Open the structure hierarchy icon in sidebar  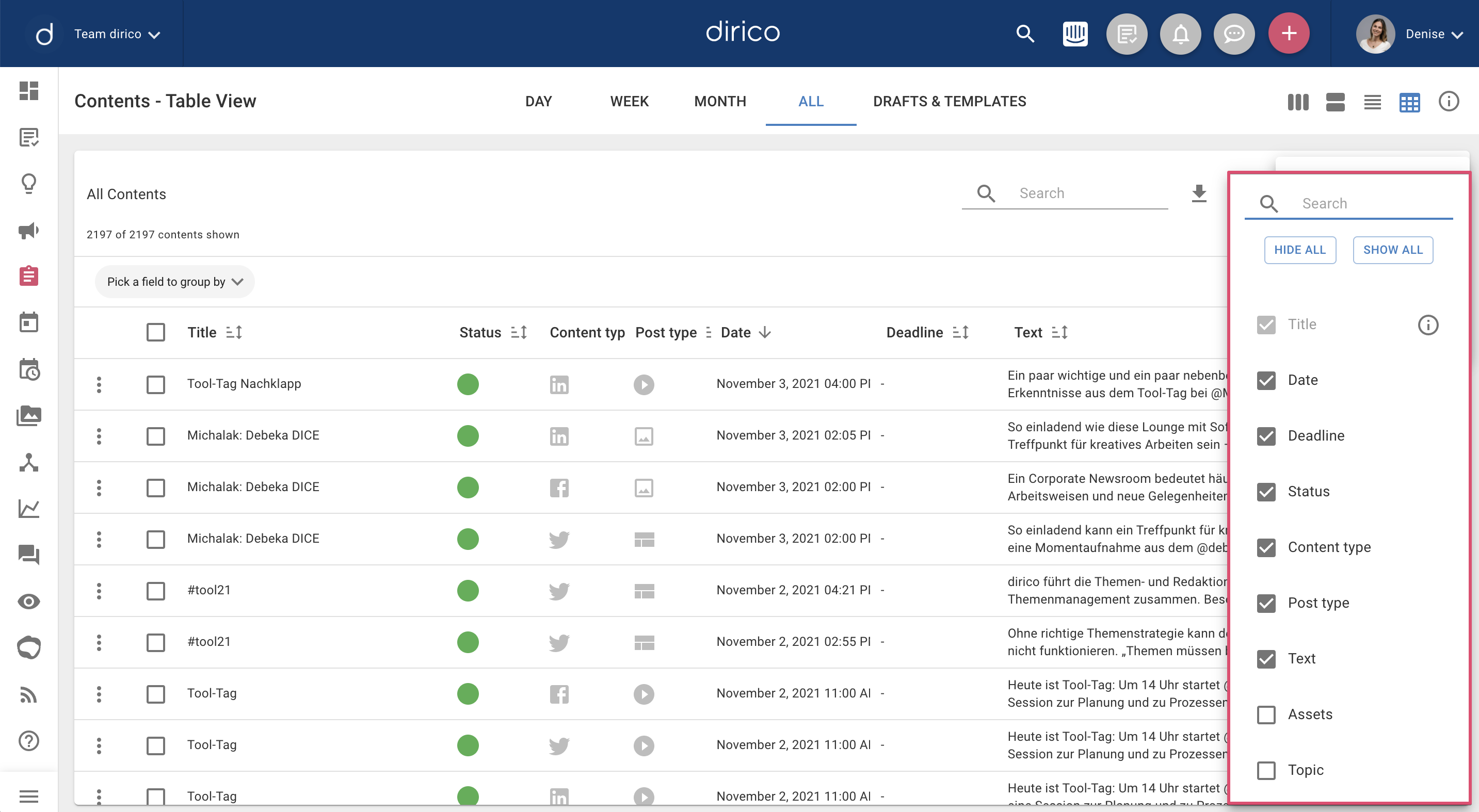[29, 462]
